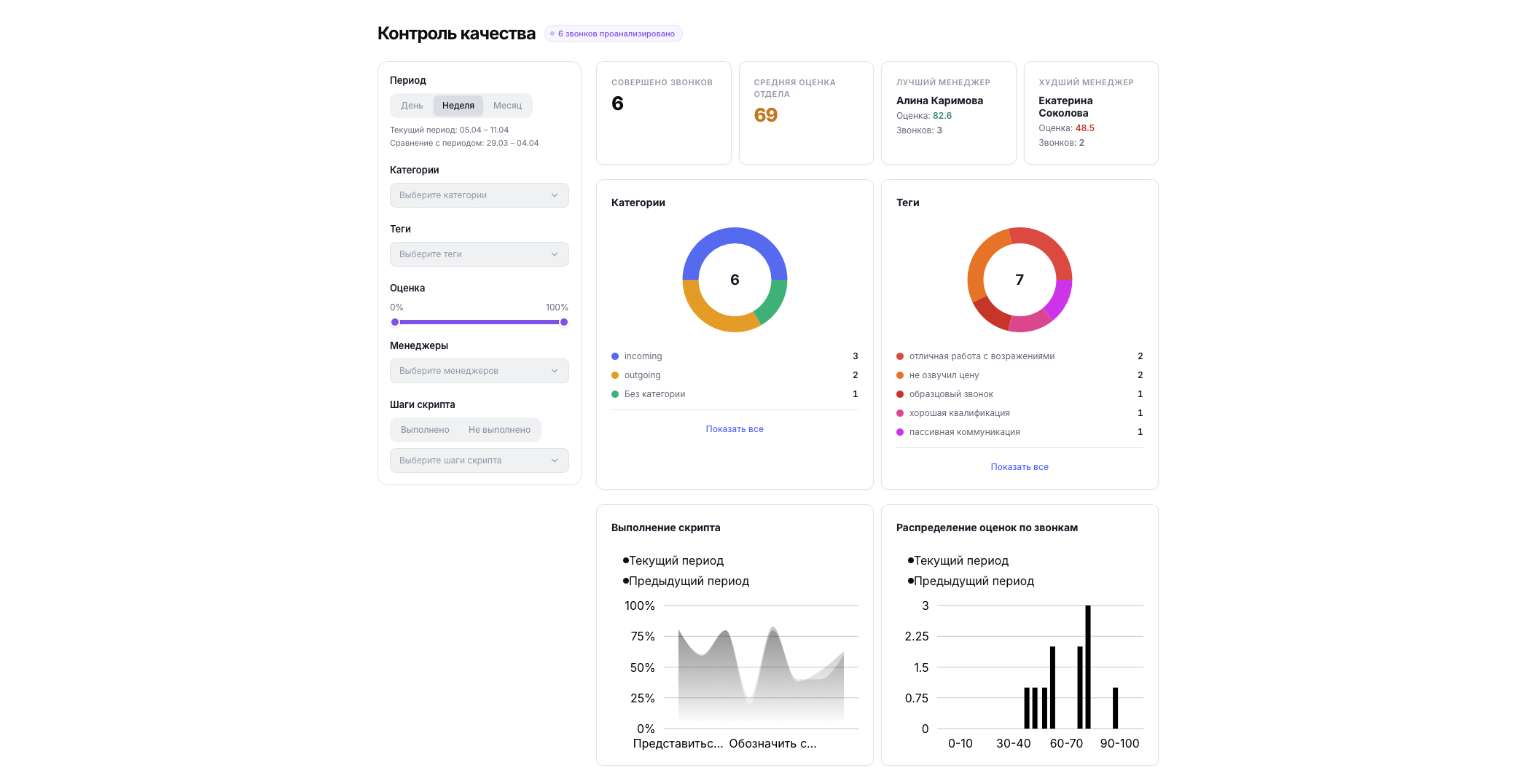Show all categories via 'Показать все'
The width and height of the screenshot is (1526, 784).
tap(734, 429)
